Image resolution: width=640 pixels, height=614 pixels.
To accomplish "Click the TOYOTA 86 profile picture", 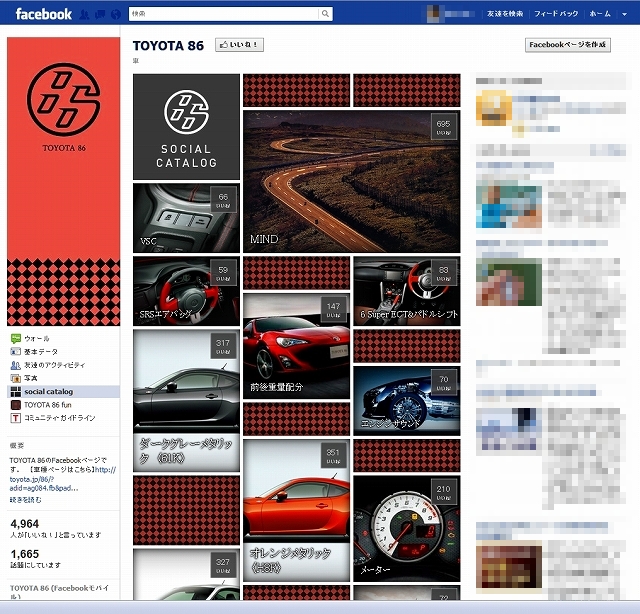I will 64,181.
